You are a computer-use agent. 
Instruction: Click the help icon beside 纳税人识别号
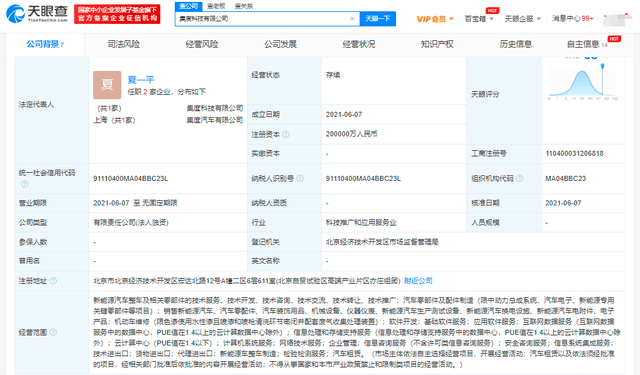(x=300, y=178)
